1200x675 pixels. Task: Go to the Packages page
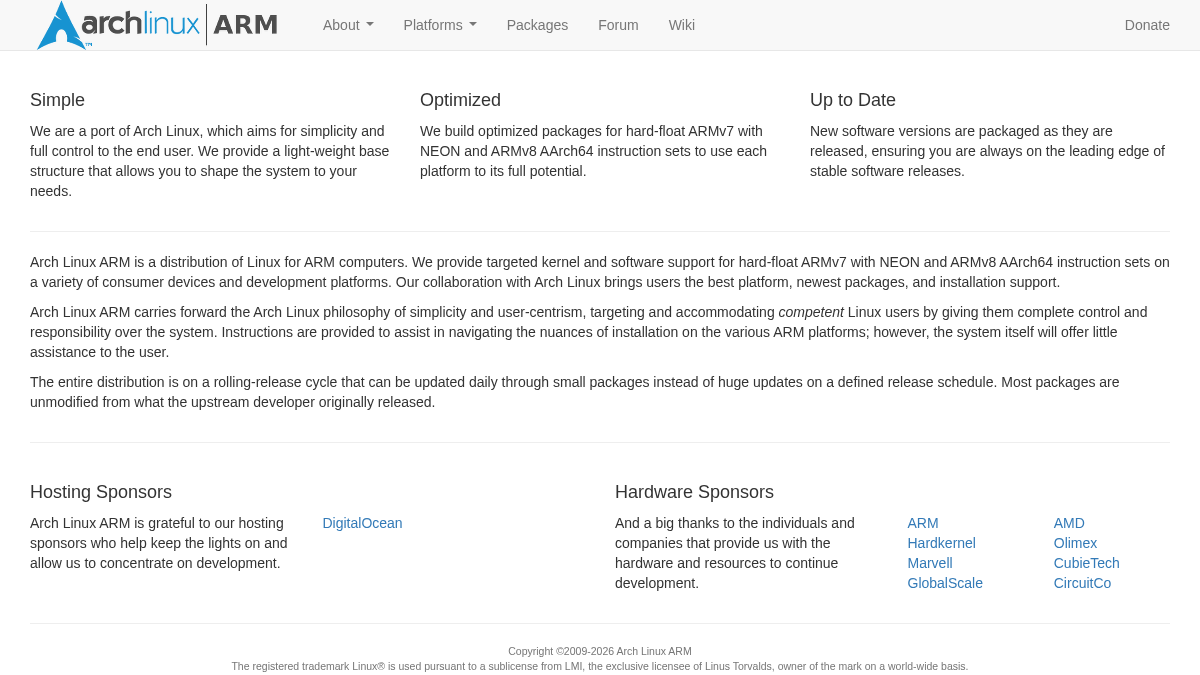pyautogui.click(x=537, y=25)
